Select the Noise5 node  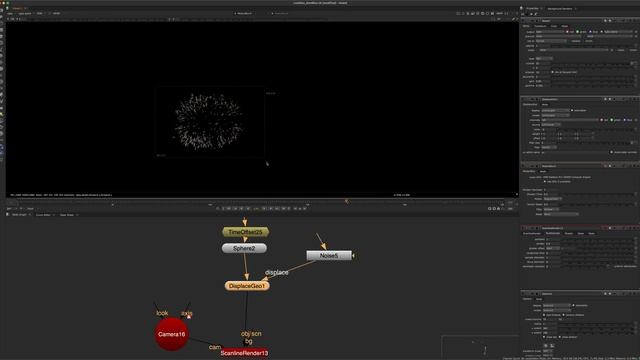tap(329, 256)
